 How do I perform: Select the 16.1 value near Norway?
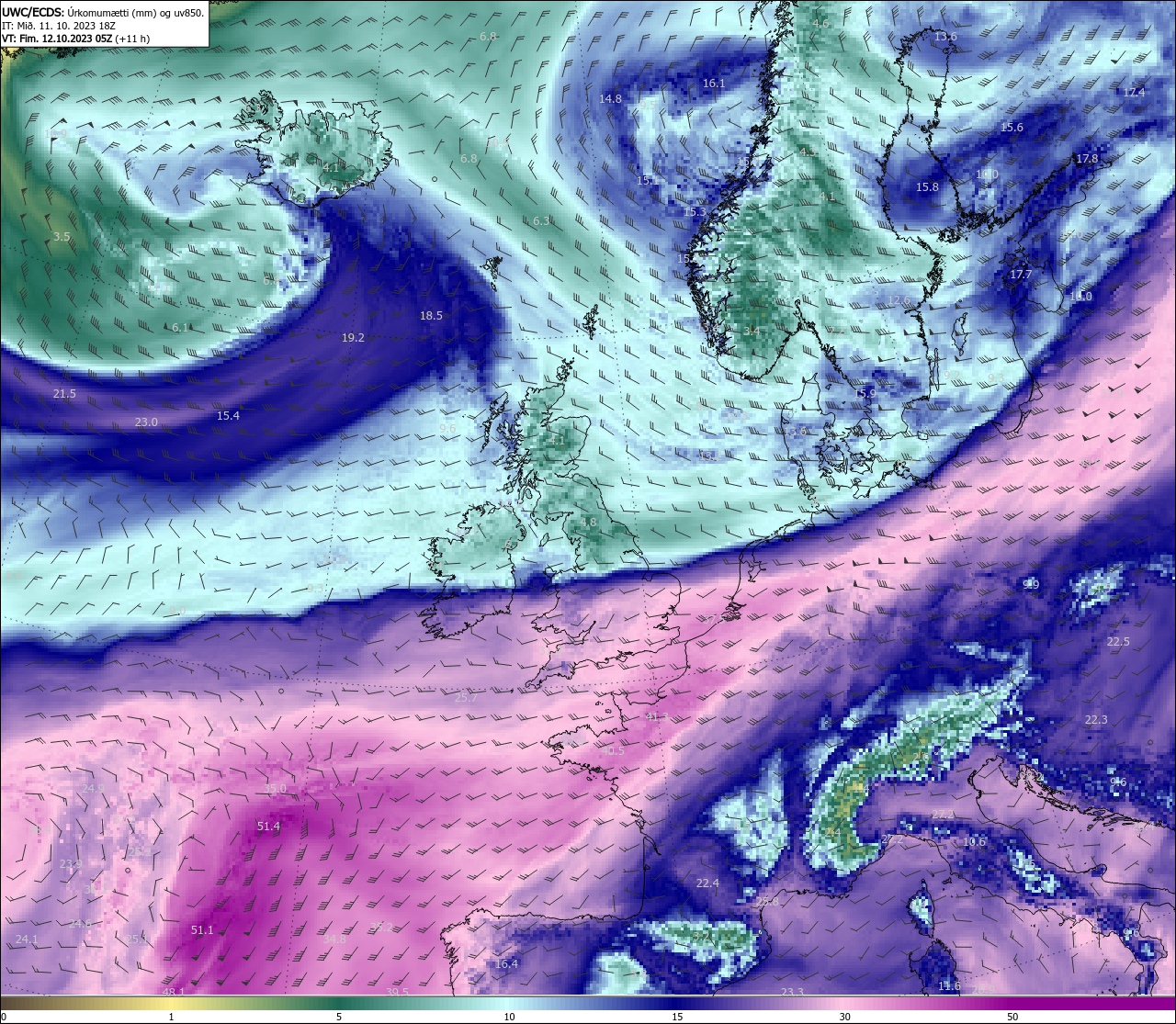(714, 84)
